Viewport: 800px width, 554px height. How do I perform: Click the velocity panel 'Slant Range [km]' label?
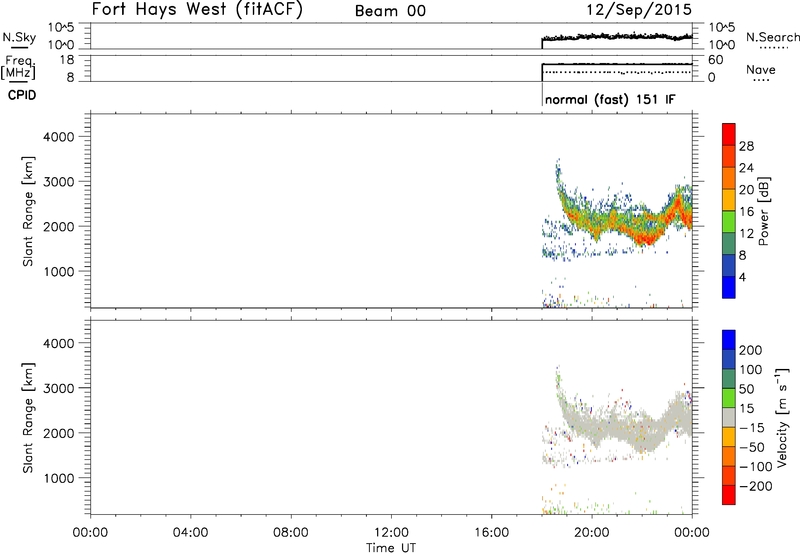coord(28,418)
